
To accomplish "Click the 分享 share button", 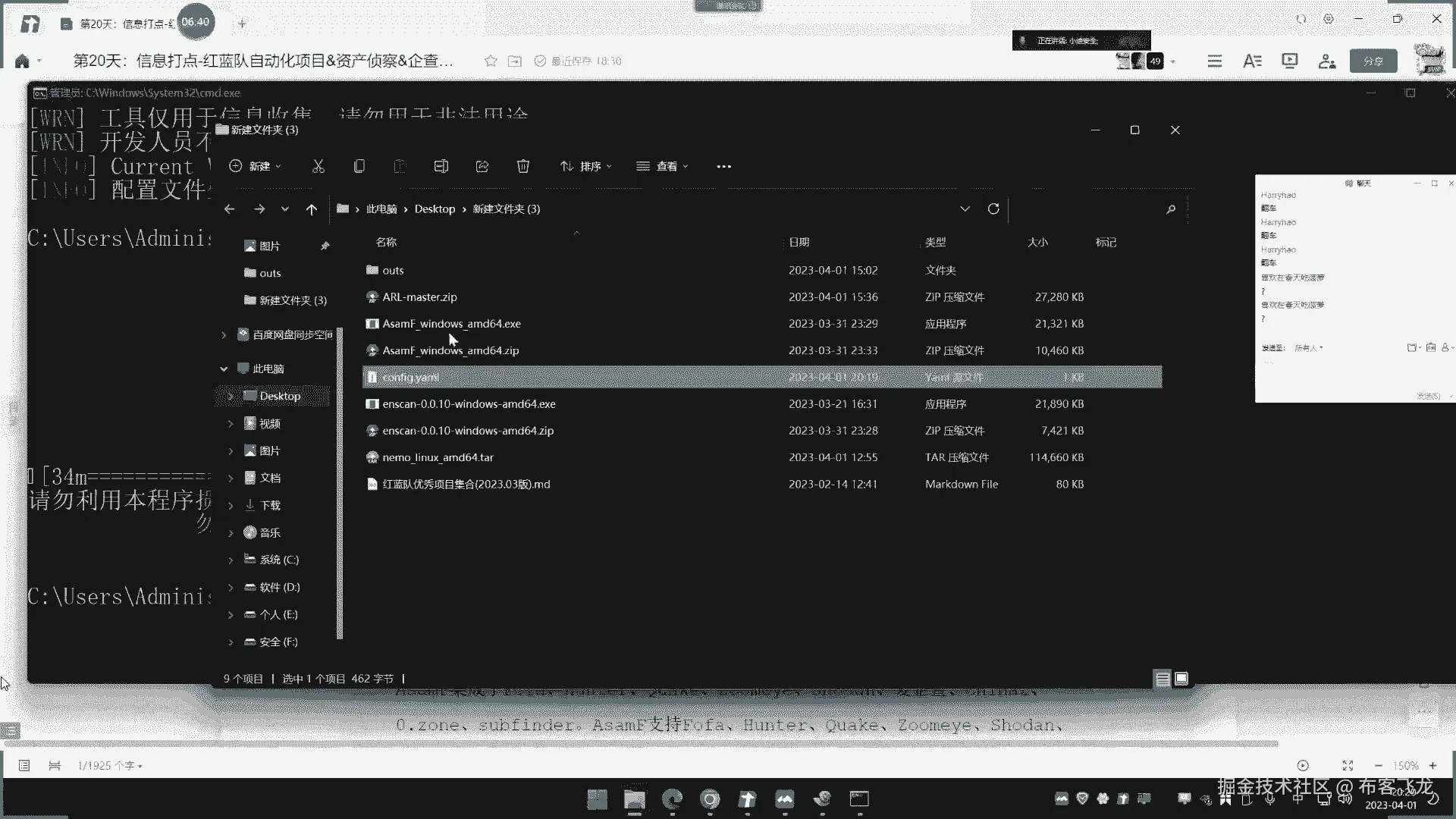I will 1373,61.
